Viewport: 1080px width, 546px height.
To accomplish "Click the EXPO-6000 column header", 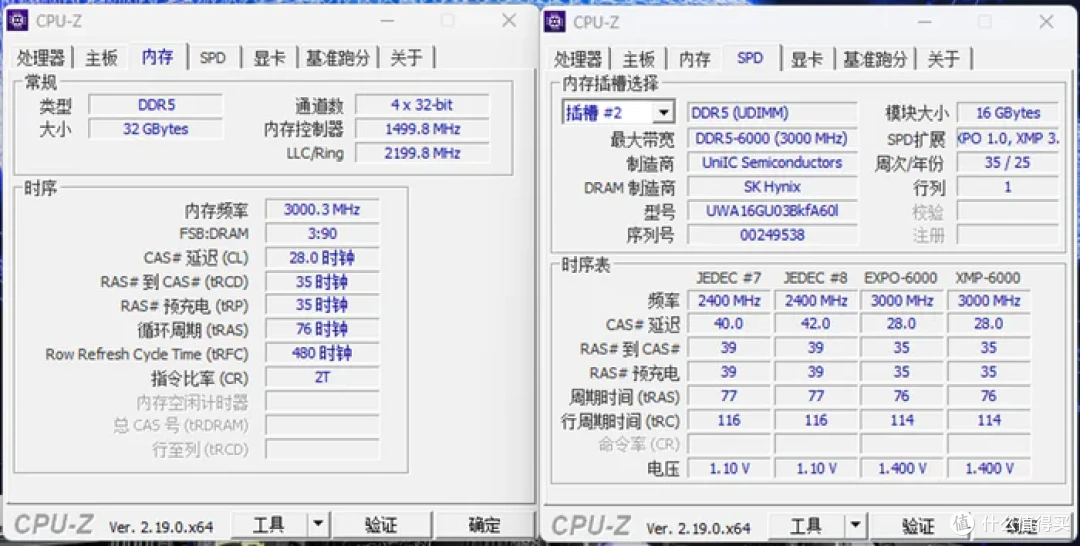I will [x=901, y=278].
